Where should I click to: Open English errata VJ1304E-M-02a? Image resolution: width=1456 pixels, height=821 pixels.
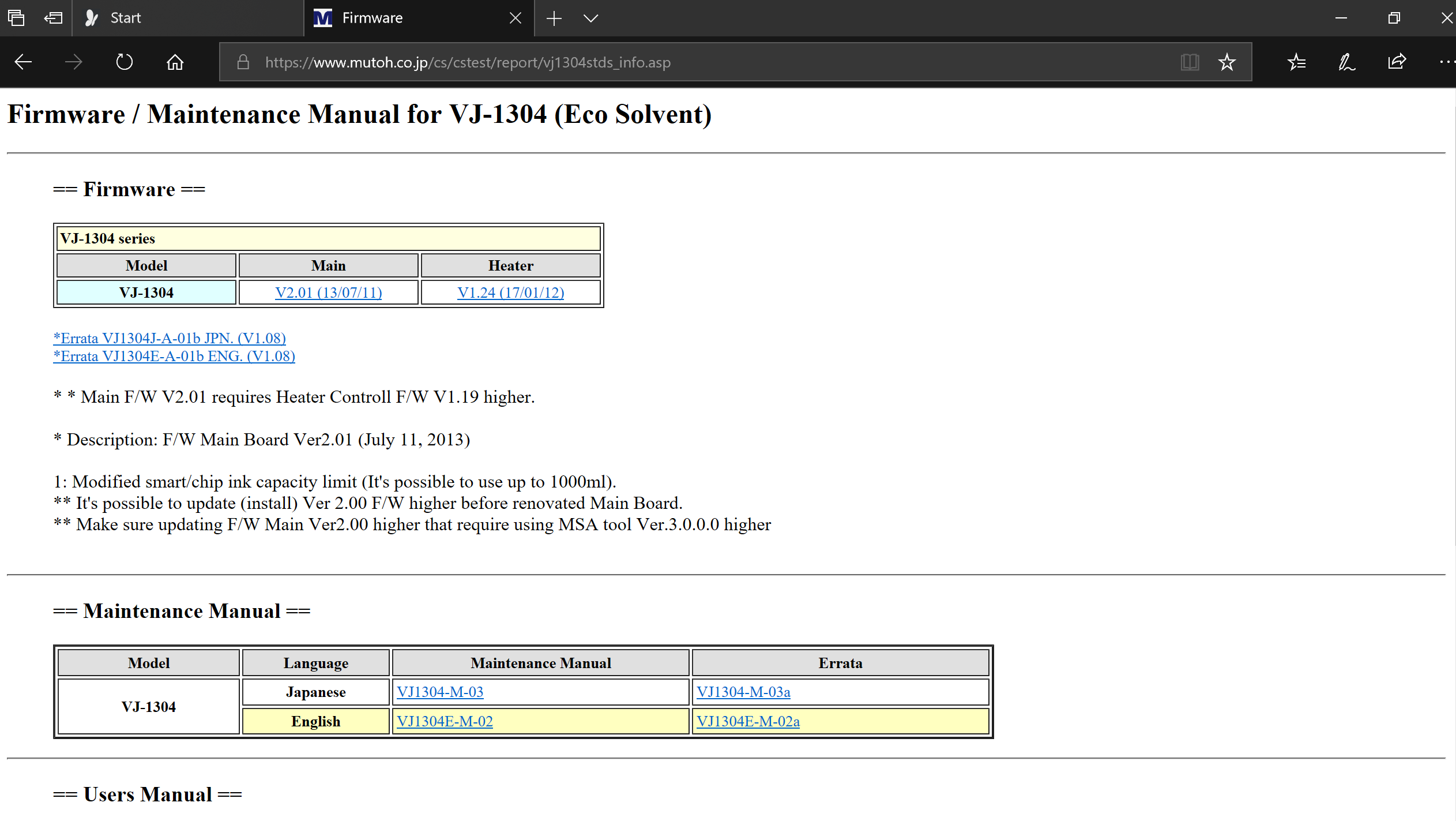tap(748, 721)
